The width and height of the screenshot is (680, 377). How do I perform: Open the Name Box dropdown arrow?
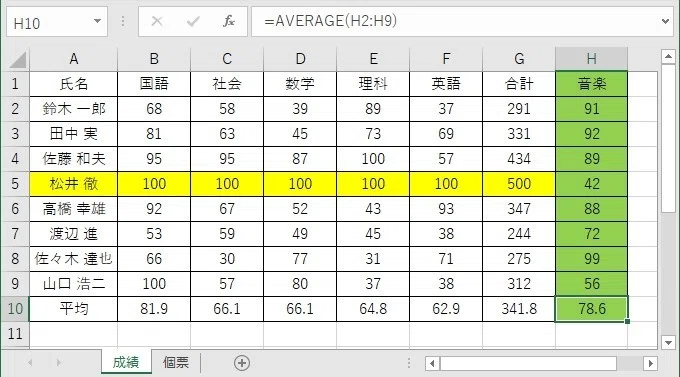tap(97, 21)
